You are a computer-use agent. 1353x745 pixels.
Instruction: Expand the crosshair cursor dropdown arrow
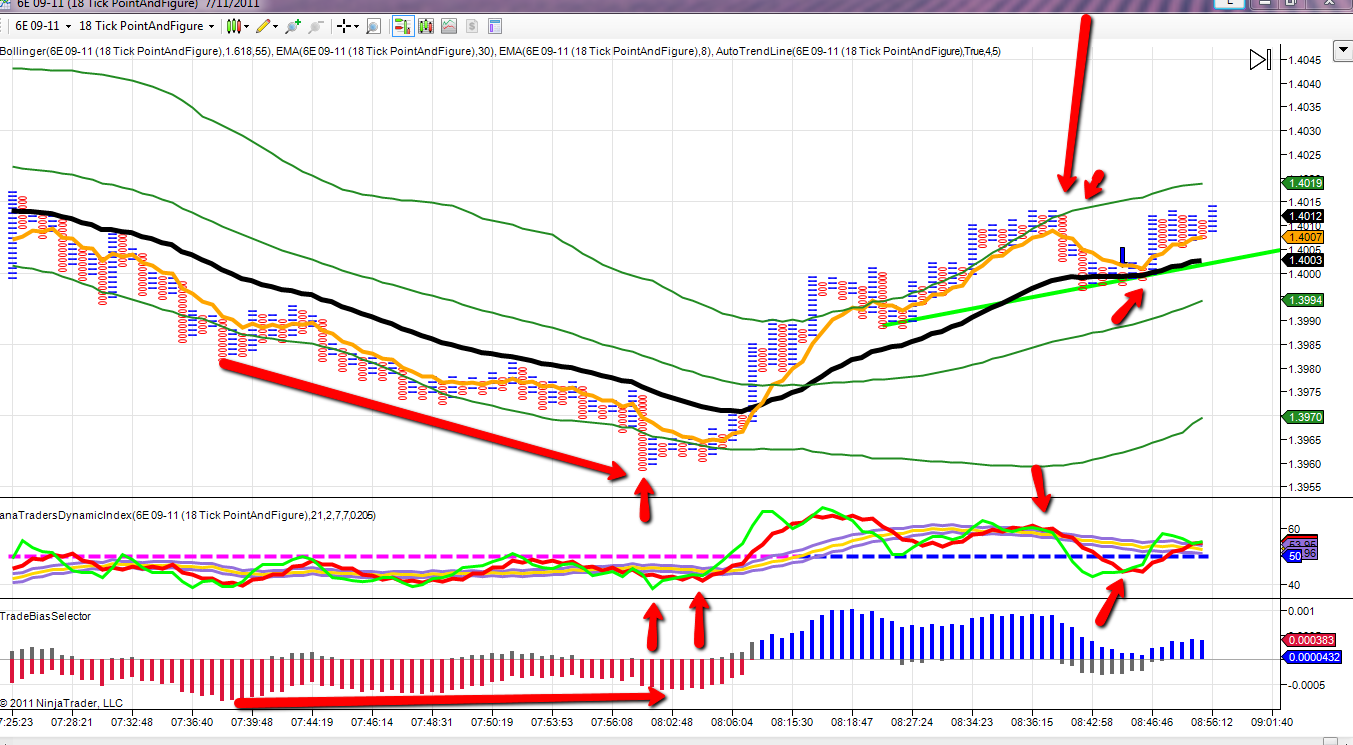(358, 26)
